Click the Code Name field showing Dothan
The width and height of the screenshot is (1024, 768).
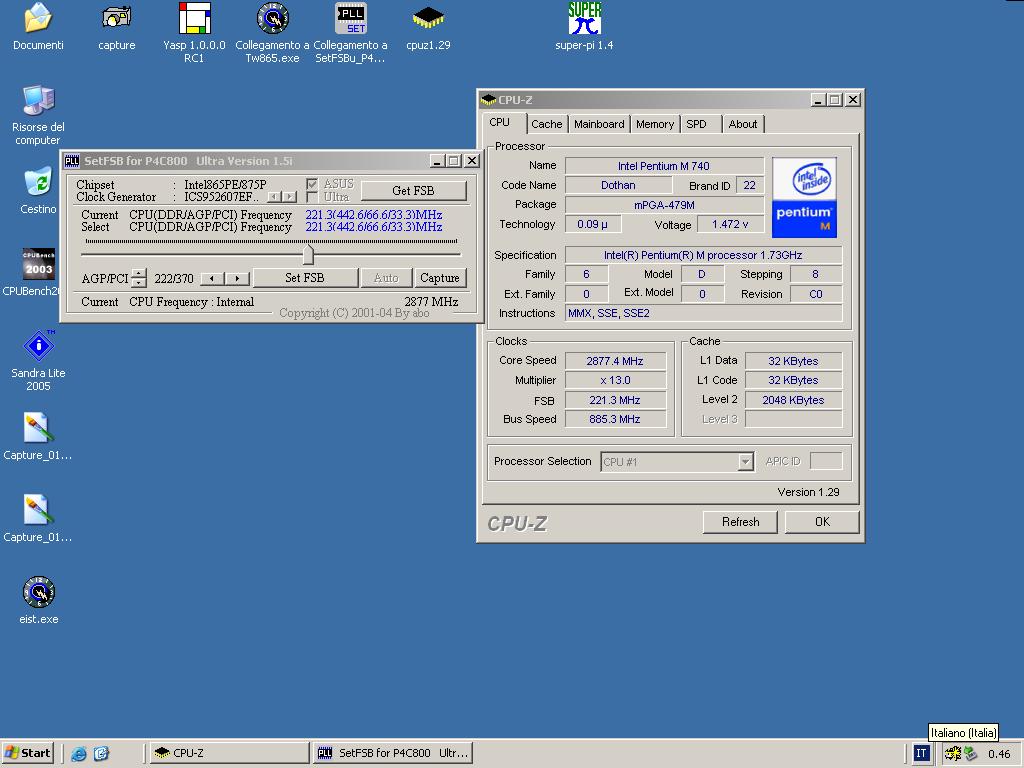click(x=618, y=185)
